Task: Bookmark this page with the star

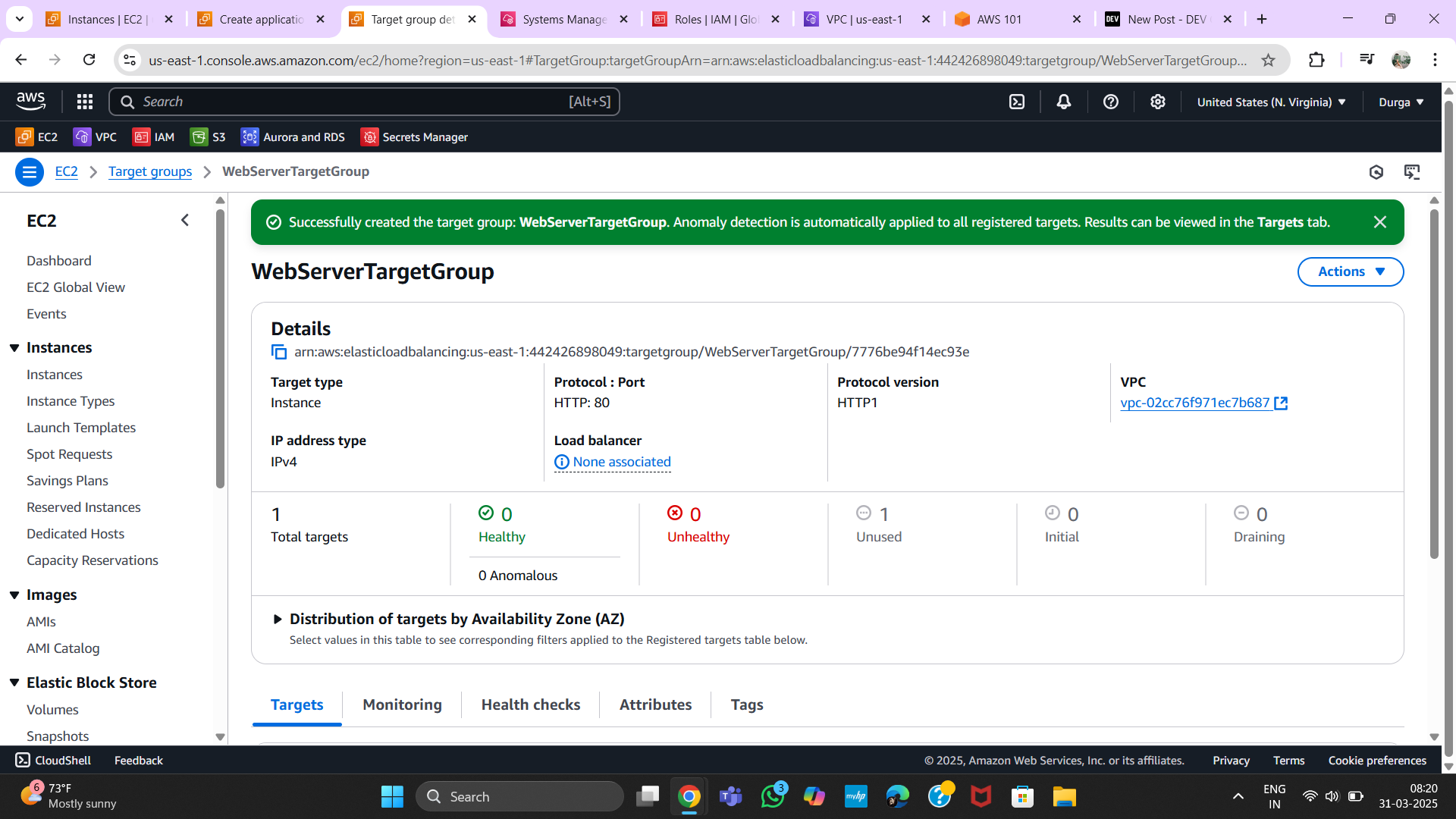Action: point(1268,60)
